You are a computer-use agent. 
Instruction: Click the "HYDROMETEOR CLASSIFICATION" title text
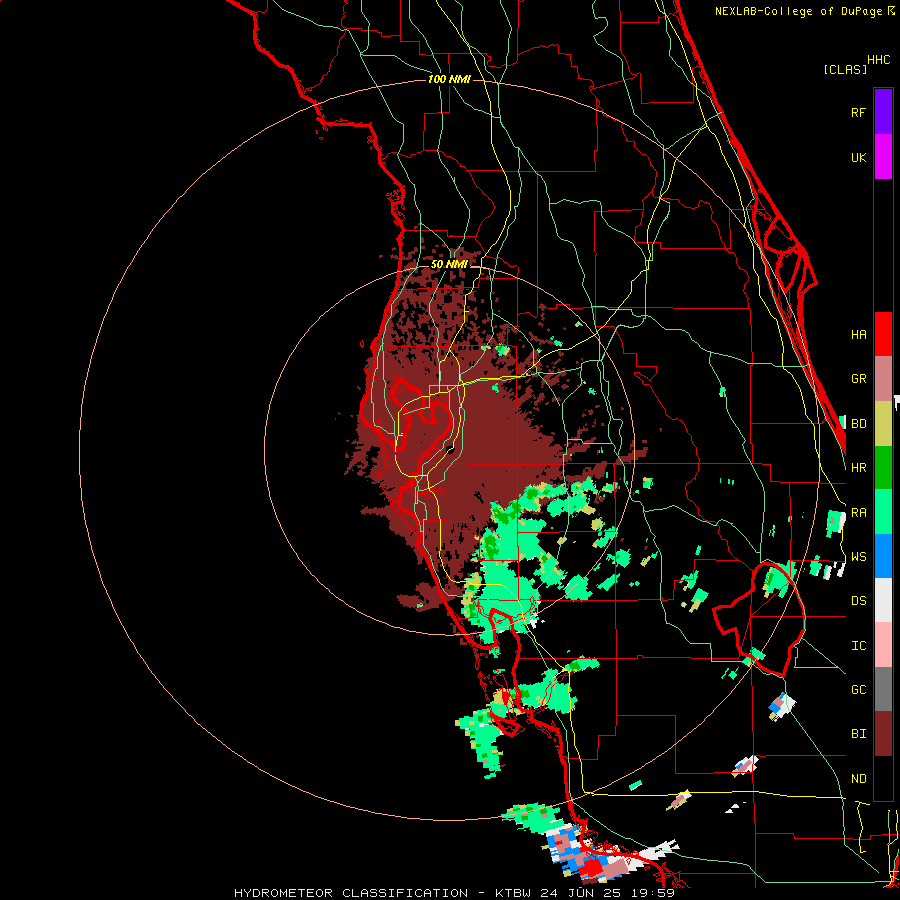[x=351, y=893]
